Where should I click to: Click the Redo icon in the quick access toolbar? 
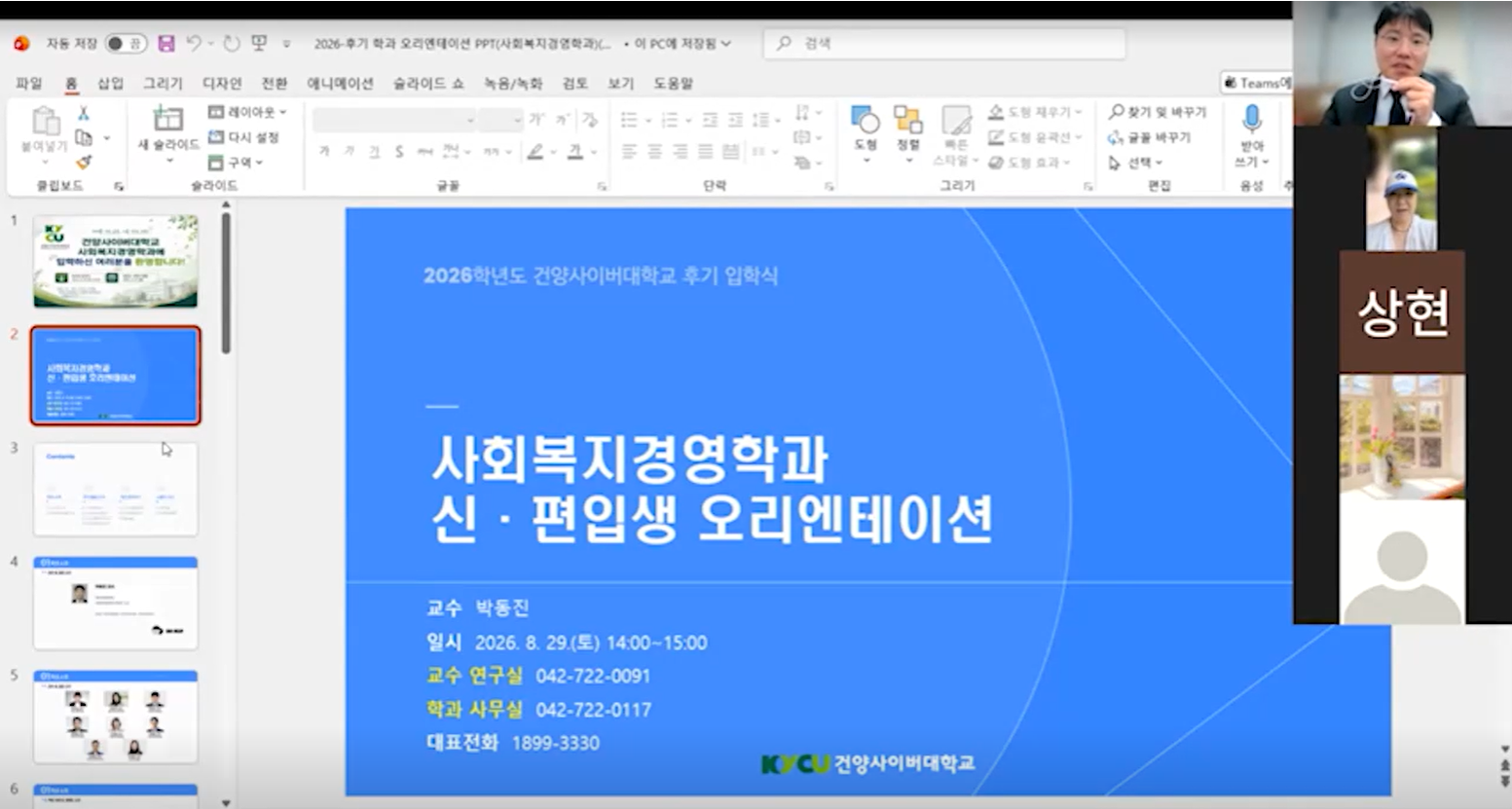click(x=231, y=44)
